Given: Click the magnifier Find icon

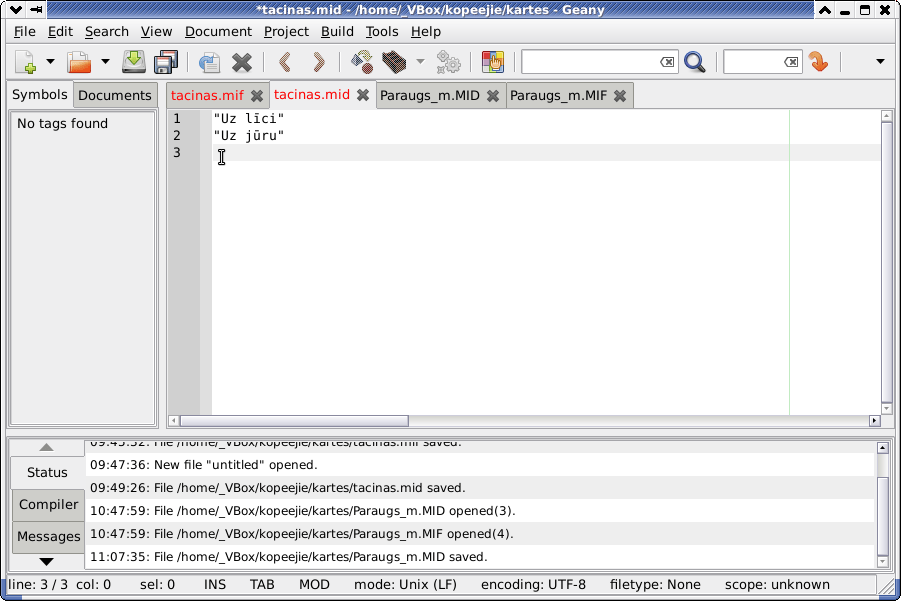Looking at the screenshot, I should pos(695,62).
